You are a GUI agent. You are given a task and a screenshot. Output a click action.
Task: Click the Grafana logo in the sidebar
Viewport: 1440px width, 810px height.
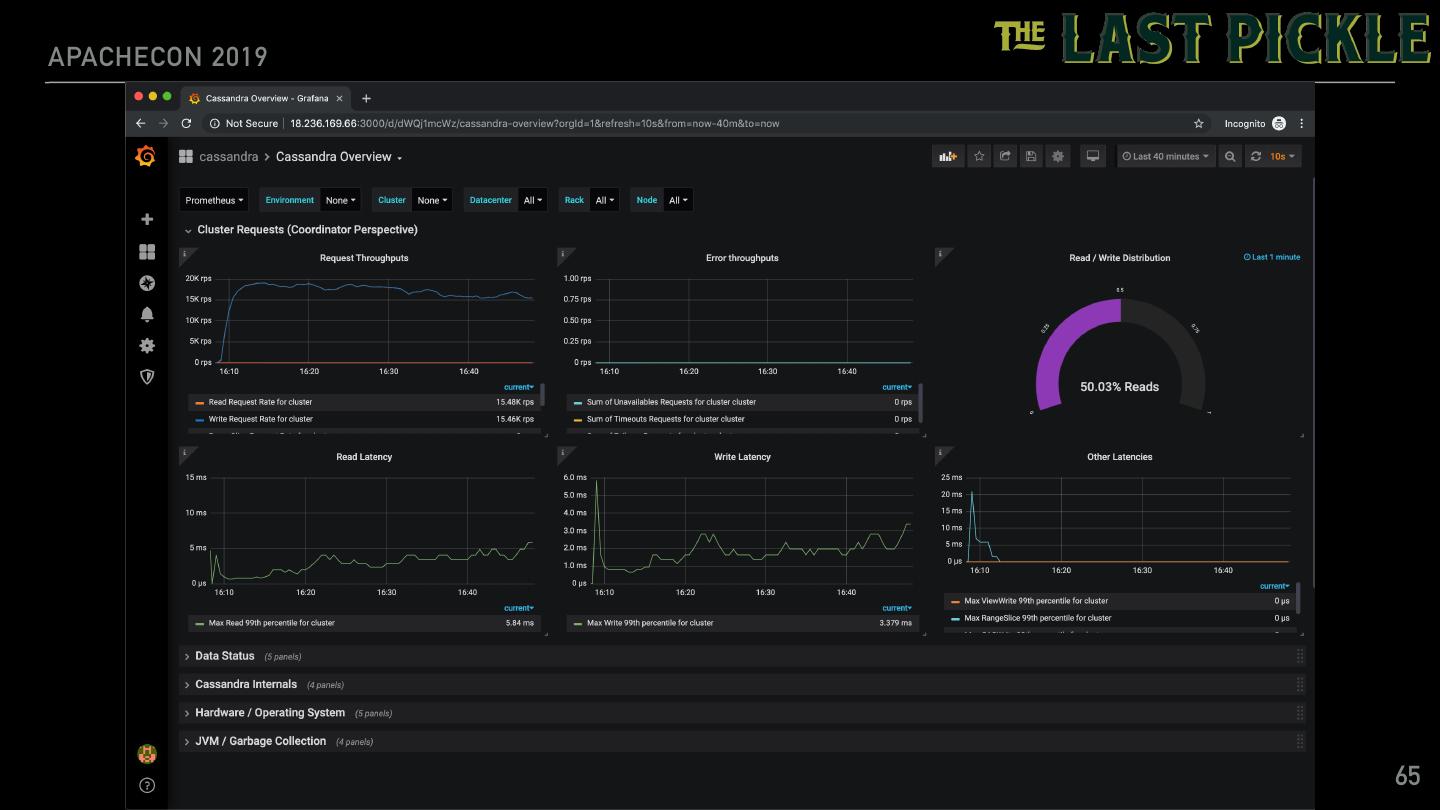coord(146,156)
